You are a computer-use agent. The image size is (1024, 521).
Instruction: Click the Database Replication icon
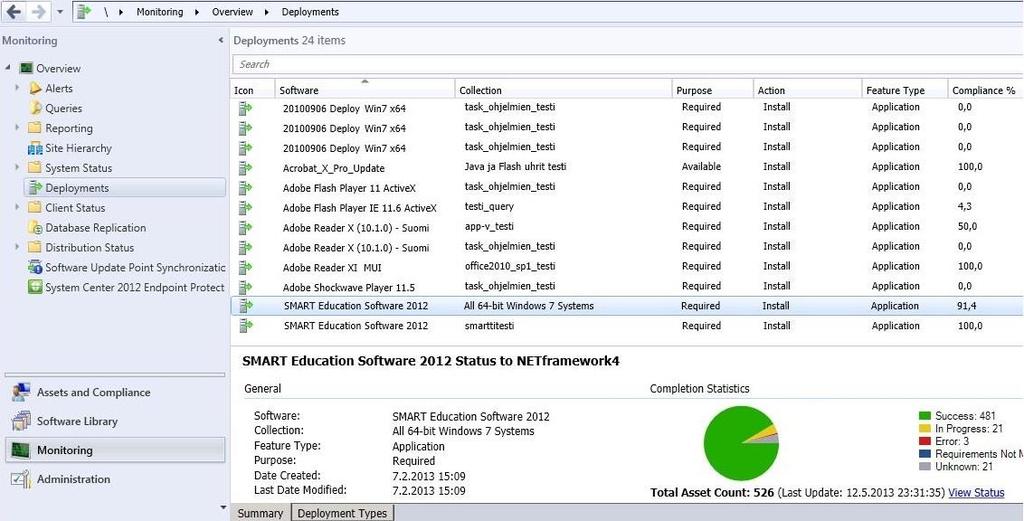(x=35, y=228)
